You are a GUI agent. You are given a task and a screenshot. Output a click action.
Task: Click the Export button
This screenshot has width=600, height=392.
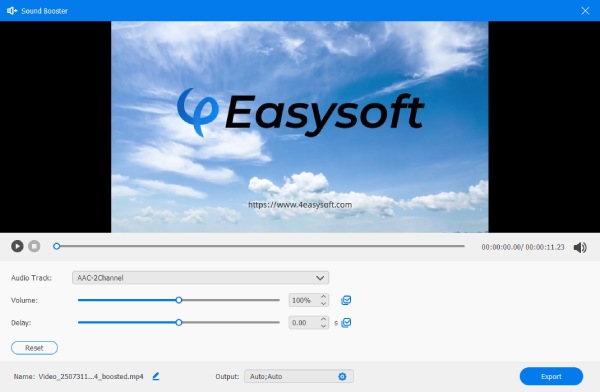point(551,376)
